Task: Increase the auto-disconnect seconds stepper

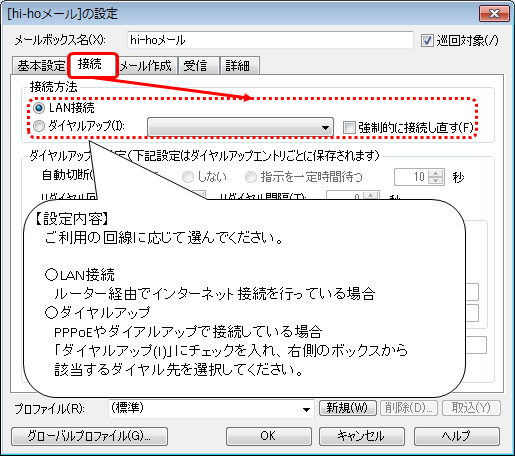Action: click(x=436, y=173)
